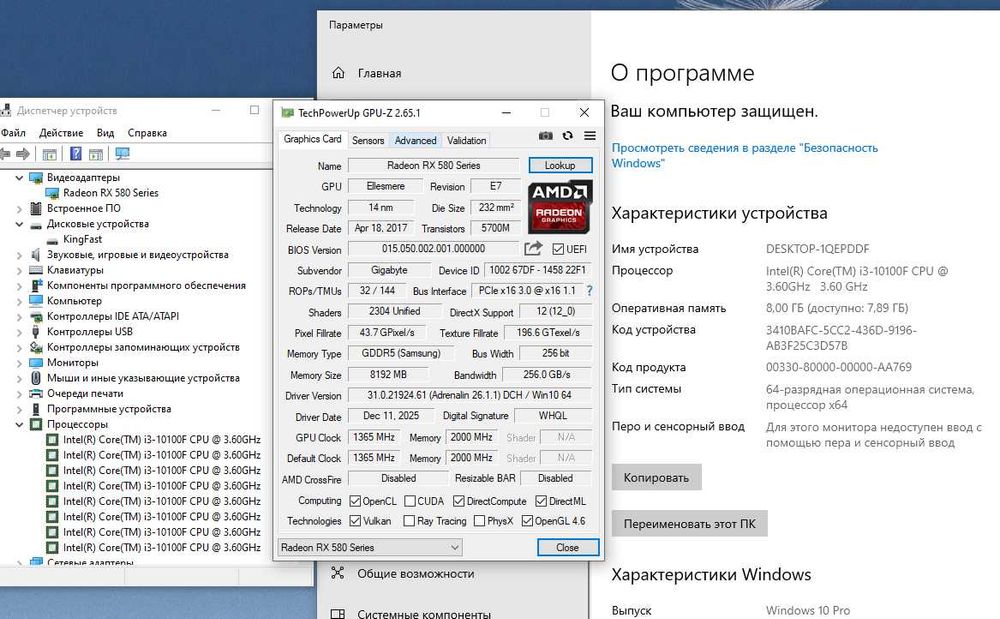The height and width of the screenshot is (619, 1000).
Task: Expand Мониторы tree node
Action: click(x=19, y=363)
